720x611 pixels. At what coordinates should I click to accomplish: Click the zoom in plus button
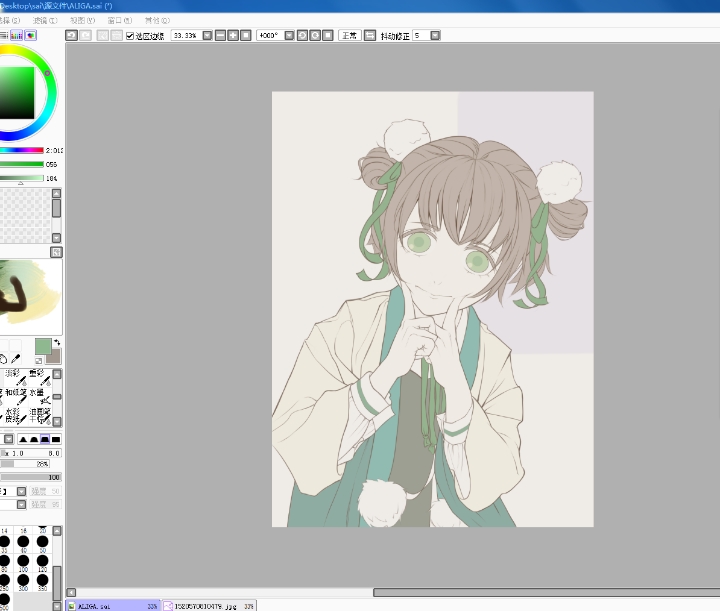(x=233, y=35)
